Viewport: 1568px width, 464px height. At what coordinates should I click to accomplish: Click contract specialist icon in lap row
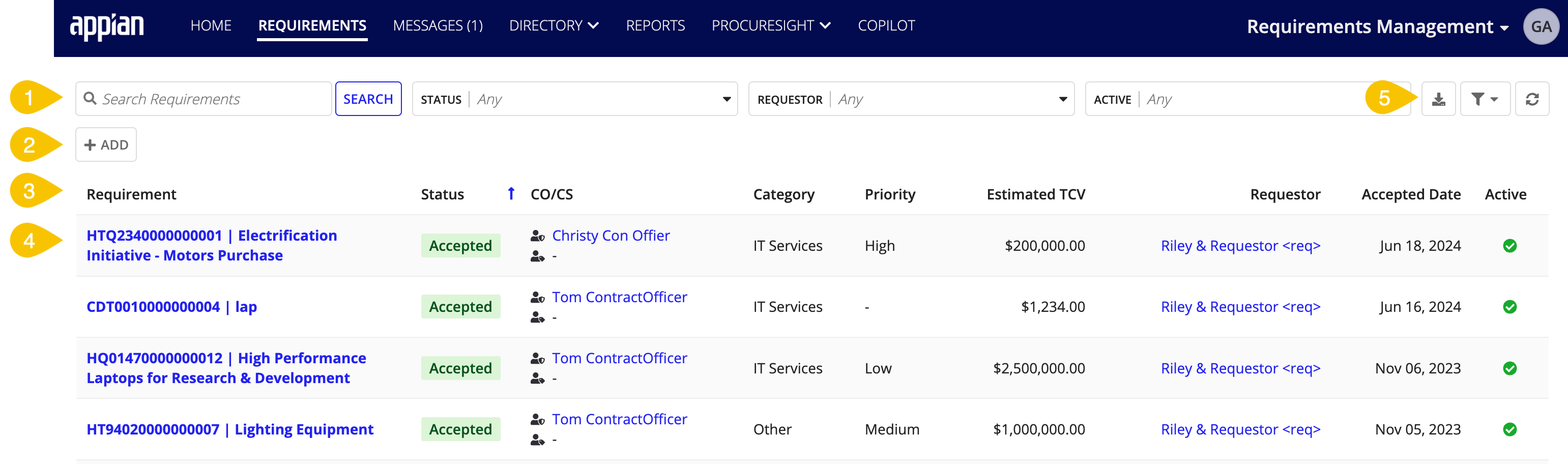(537, 317)
